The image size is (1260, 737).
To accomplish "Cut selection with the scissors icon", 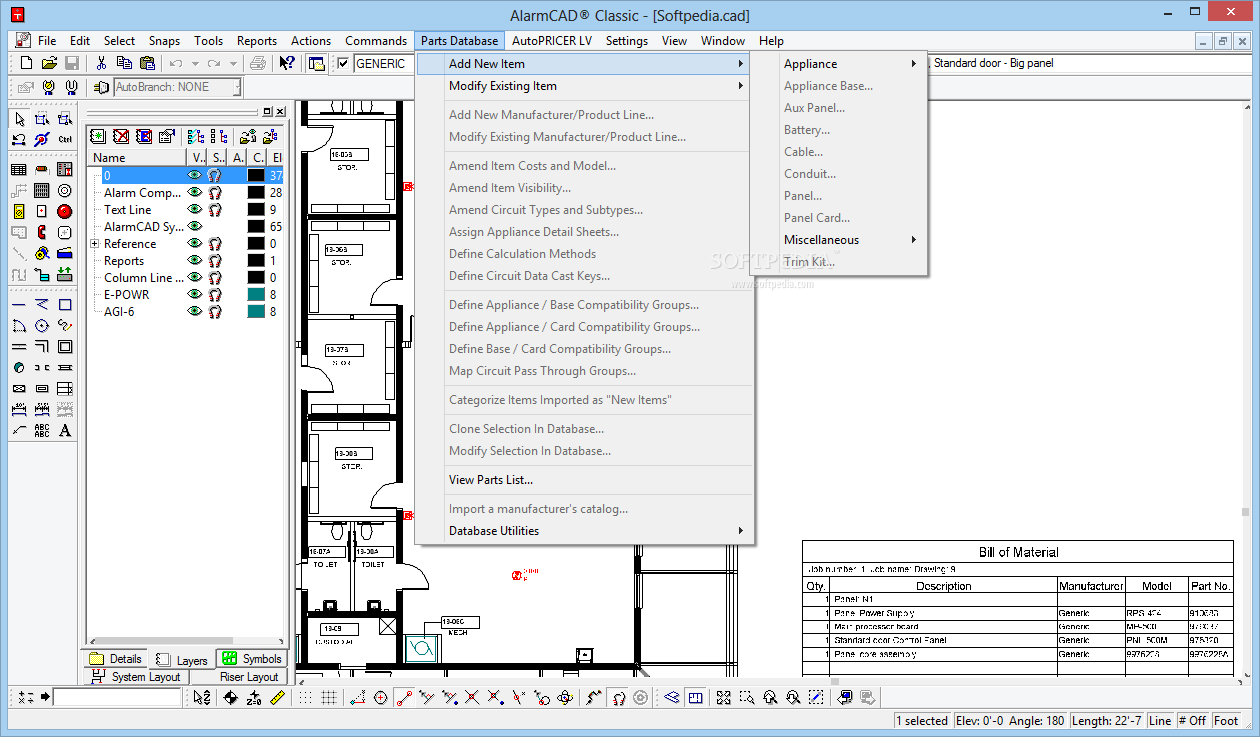I will [x=102, y=63].
